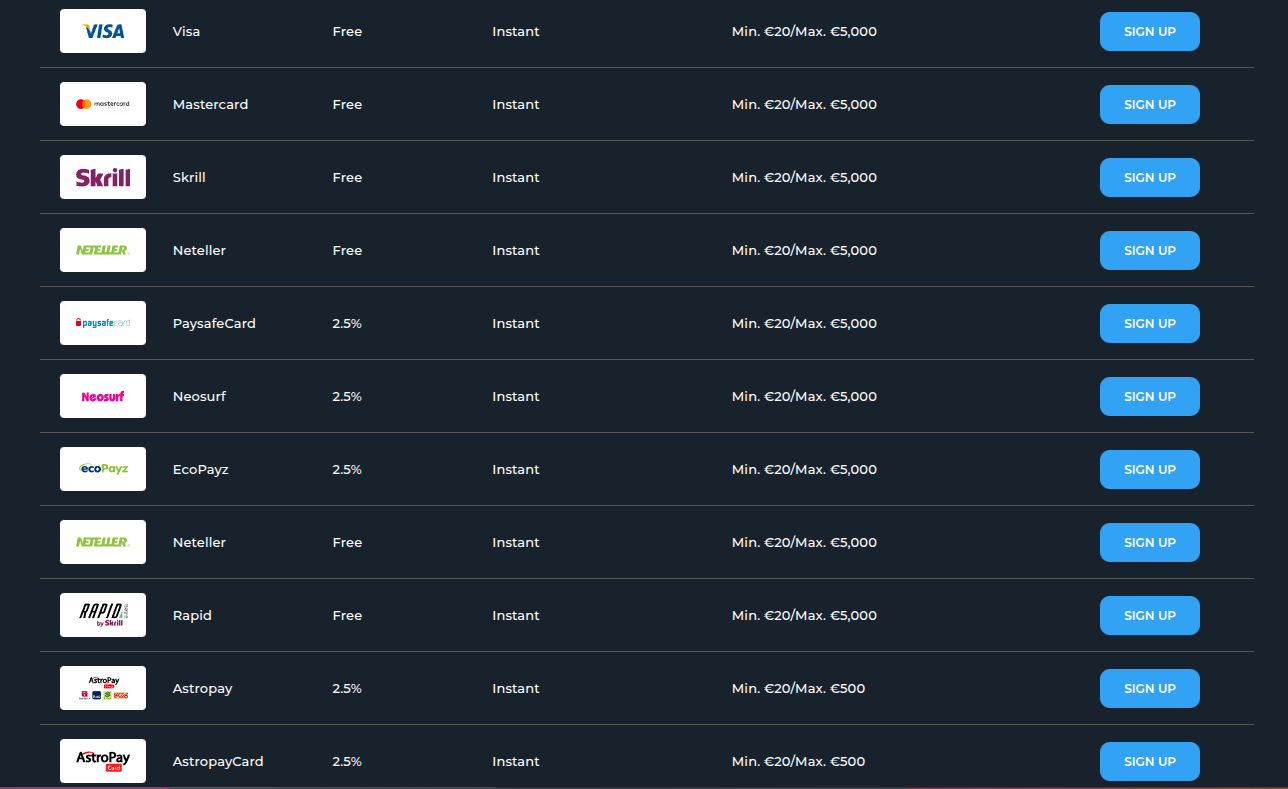Screen dimensions: 1288x789
Task: Click the ecoPayz logo
Action: (103, 469)
